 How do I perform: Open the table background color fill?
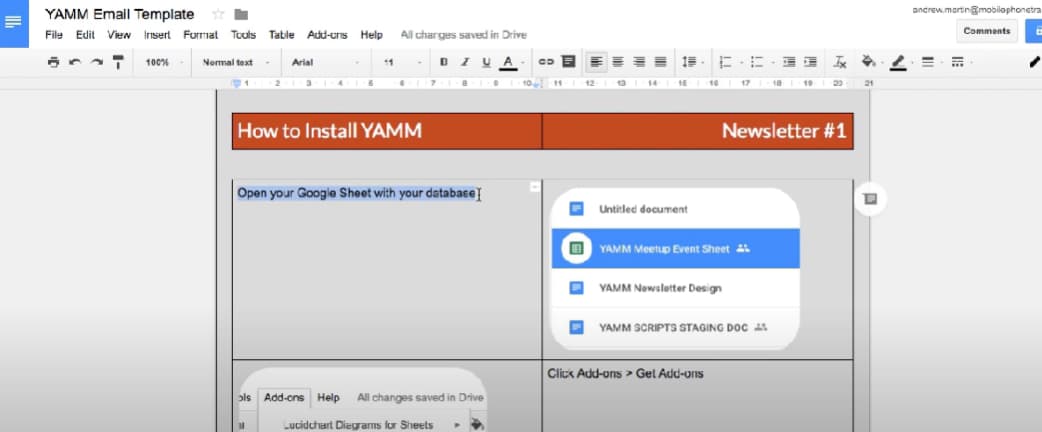[871, 62]
